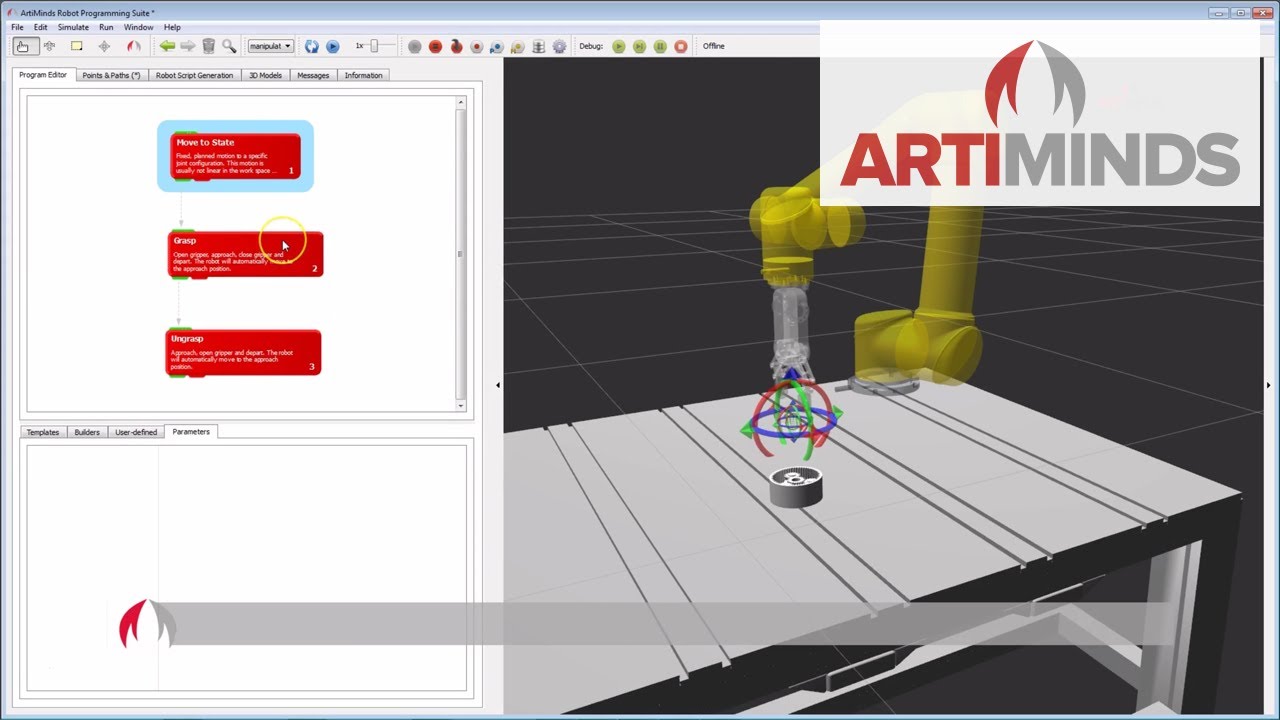Select the Move to State program block
Screen dimensions: 1280x720
click(x=235, y=156)
